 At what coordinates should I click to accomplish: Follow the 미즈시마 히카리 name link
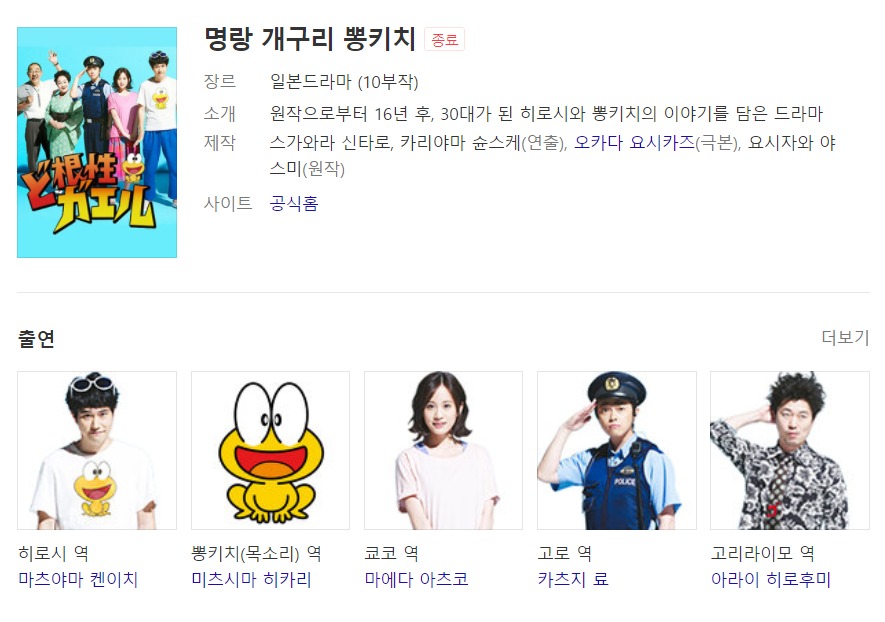pyautogui.click(x=251, y=579)
